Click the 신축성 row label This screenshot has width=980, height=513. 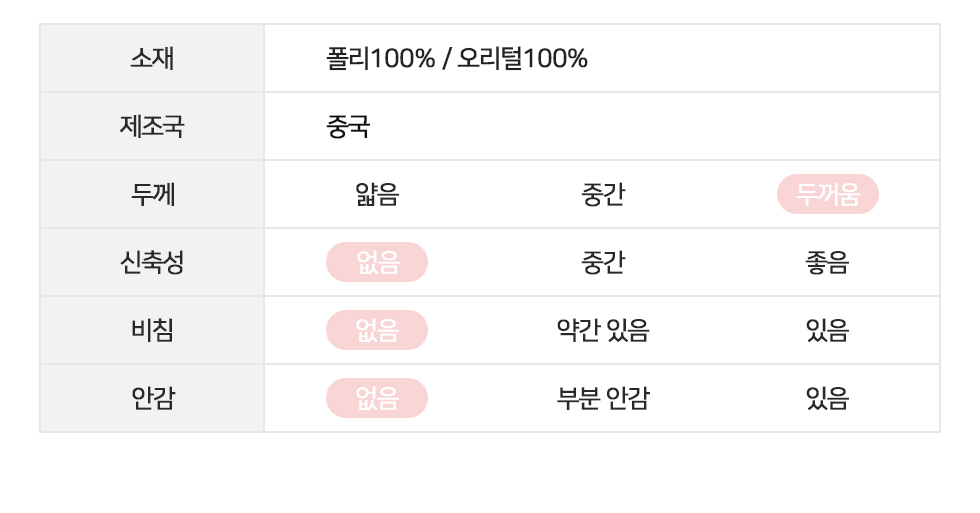coord(152,262)
